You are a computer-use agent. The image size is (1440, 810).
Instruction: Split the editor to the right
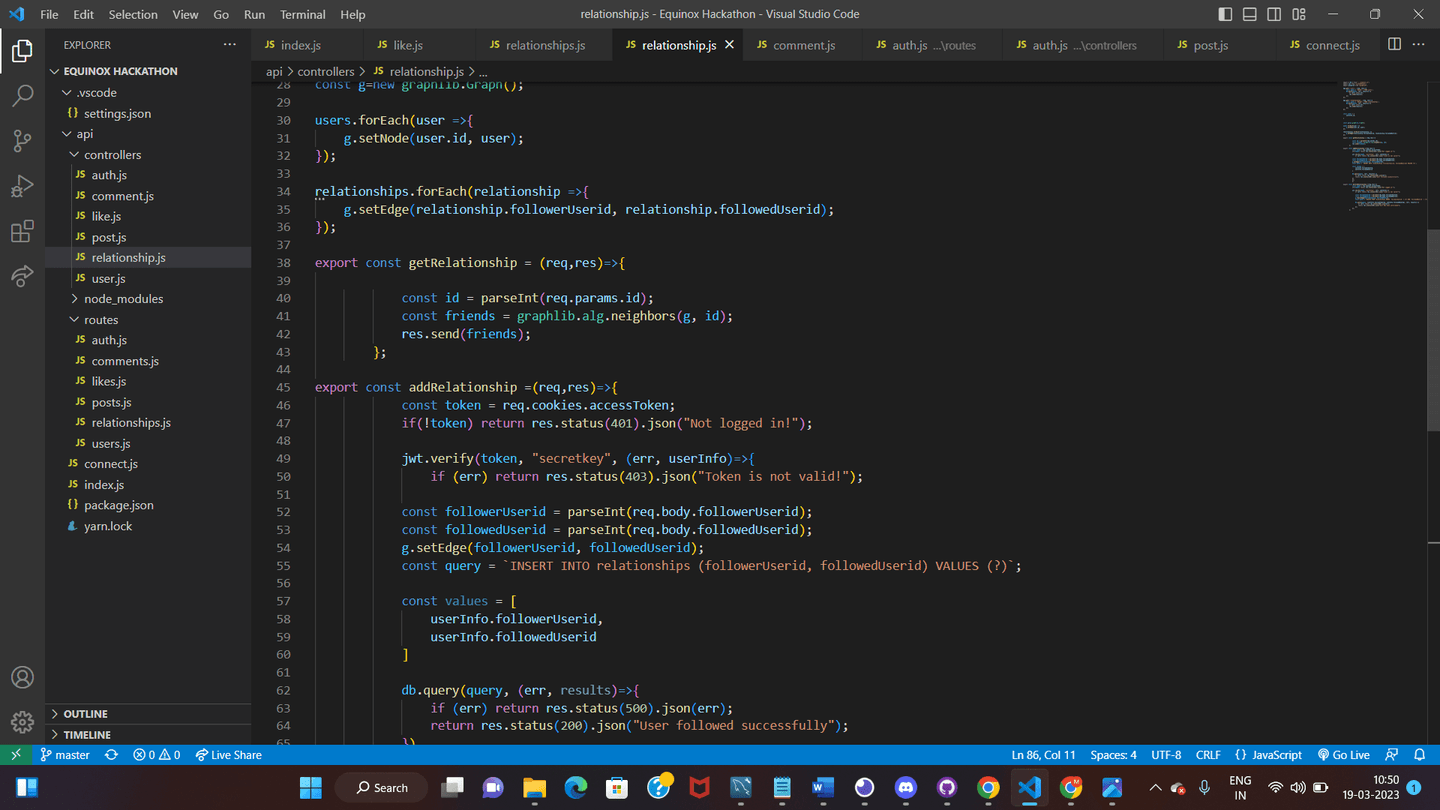pos(1394,45)
